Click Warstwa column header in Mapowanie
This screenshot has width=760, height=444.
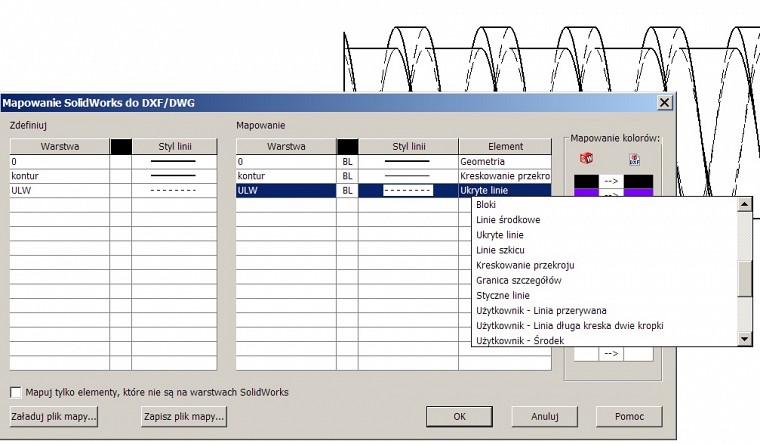[x=286, y=146]
